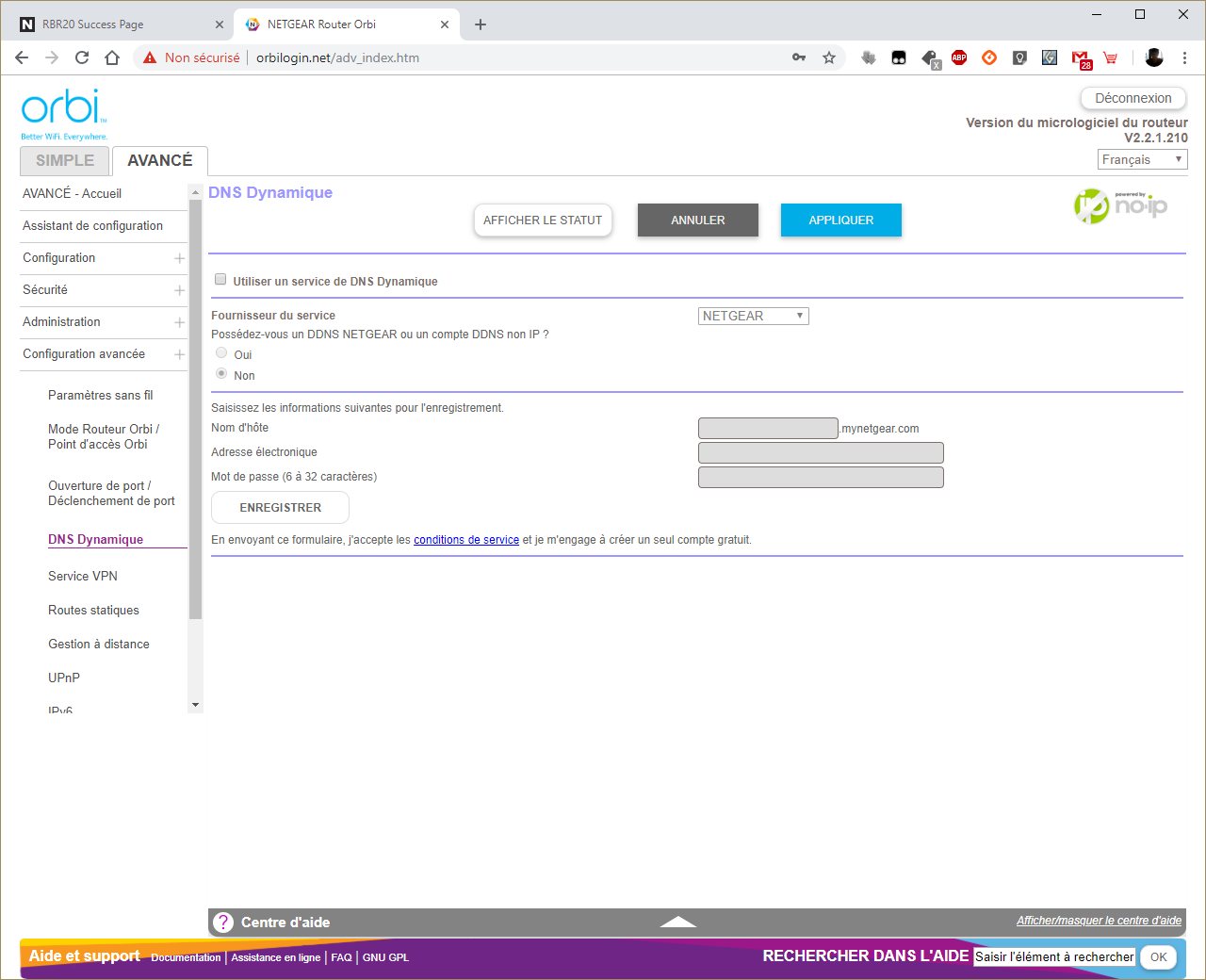Open the Chrome three-dot menu
The height and width of the screenshot is (980, 1206).
[x=1184, y=57]
